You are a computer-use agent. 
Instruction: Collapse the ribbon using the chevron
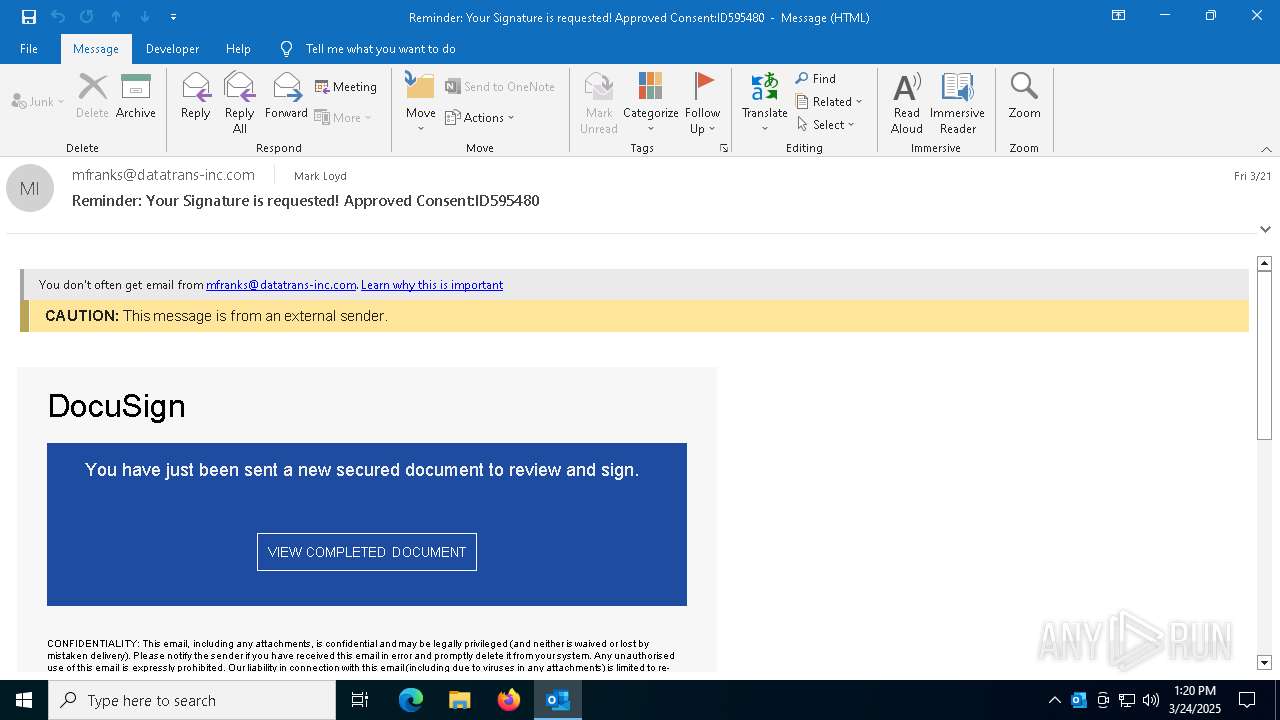1266,149
